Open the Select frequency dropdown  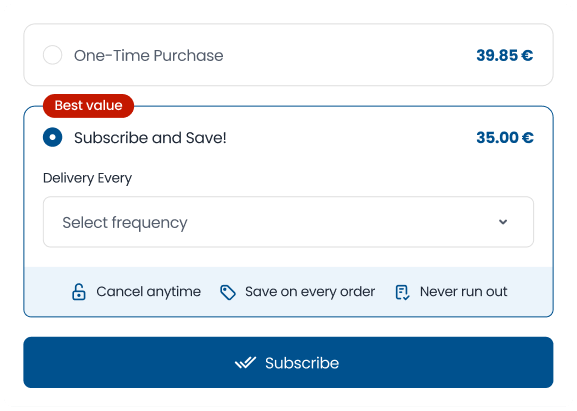(x=288, y=222)
